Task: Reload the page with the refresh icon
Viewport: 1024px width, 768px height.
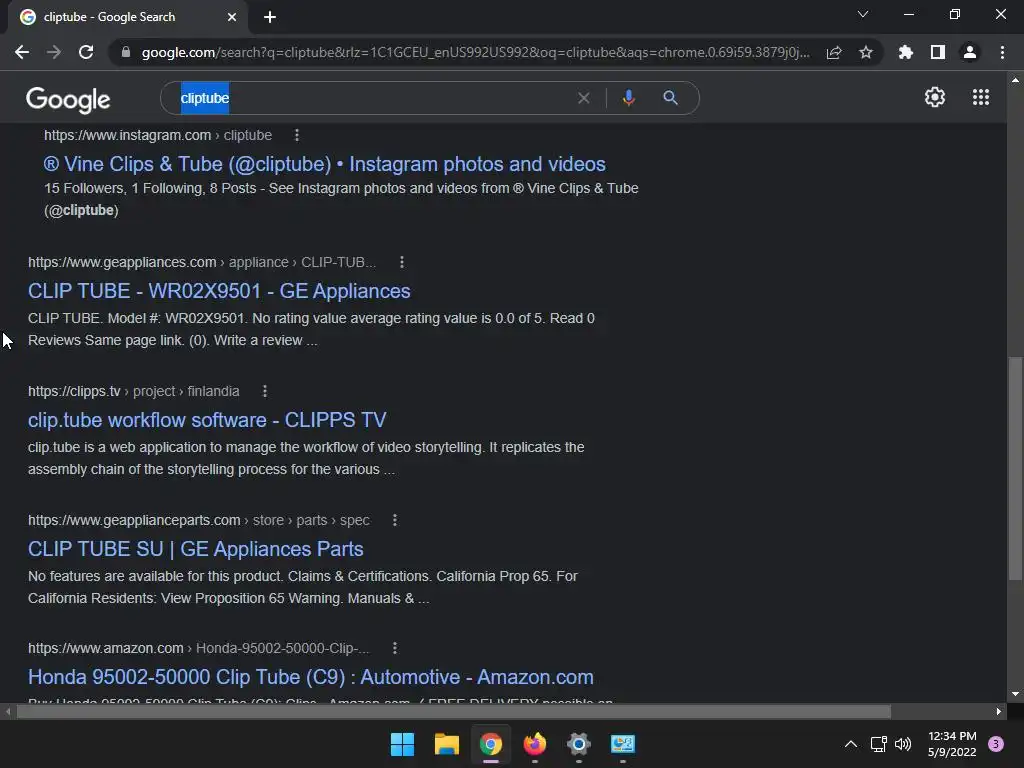Action: click(x=86, y=52)
